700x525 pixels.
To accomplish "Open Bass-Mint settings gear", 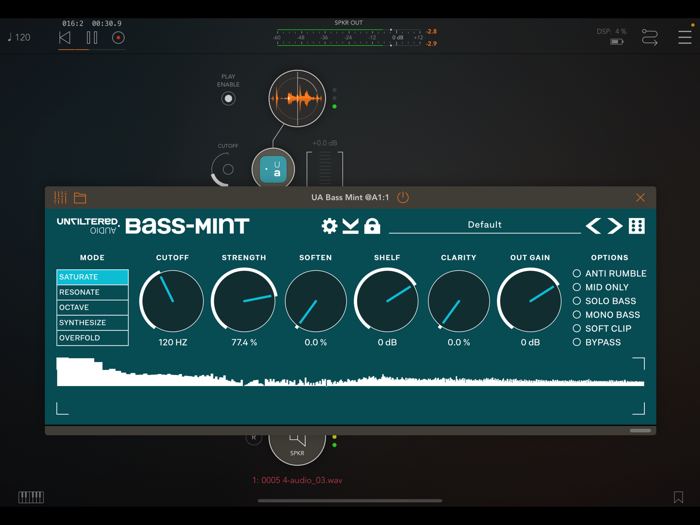I will (x=329, y=226).
